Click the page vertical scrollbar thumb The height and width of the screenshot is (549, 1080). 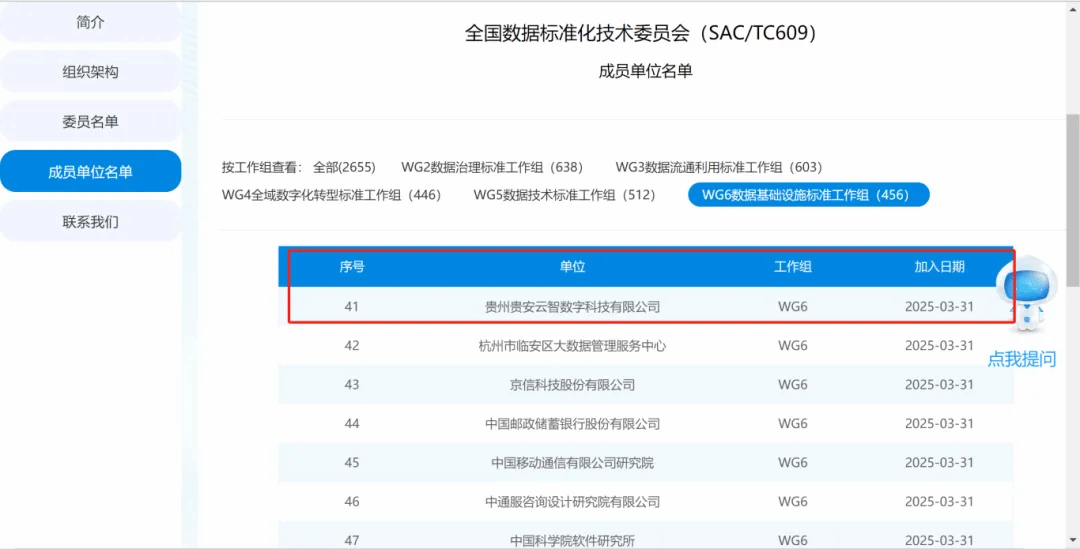[x=1072, y=200]
